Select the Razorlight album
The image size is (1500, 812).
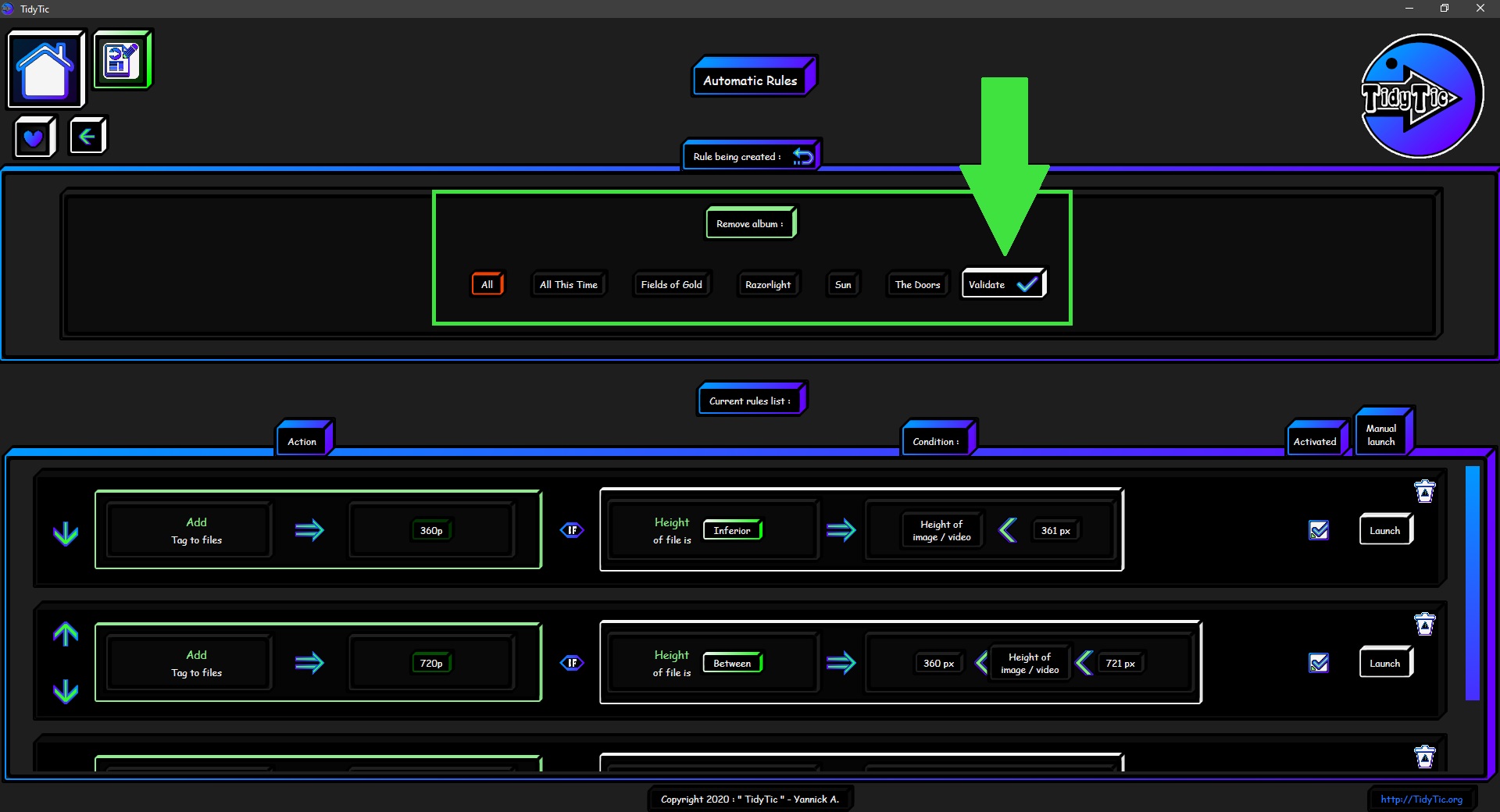coord(768,284)
